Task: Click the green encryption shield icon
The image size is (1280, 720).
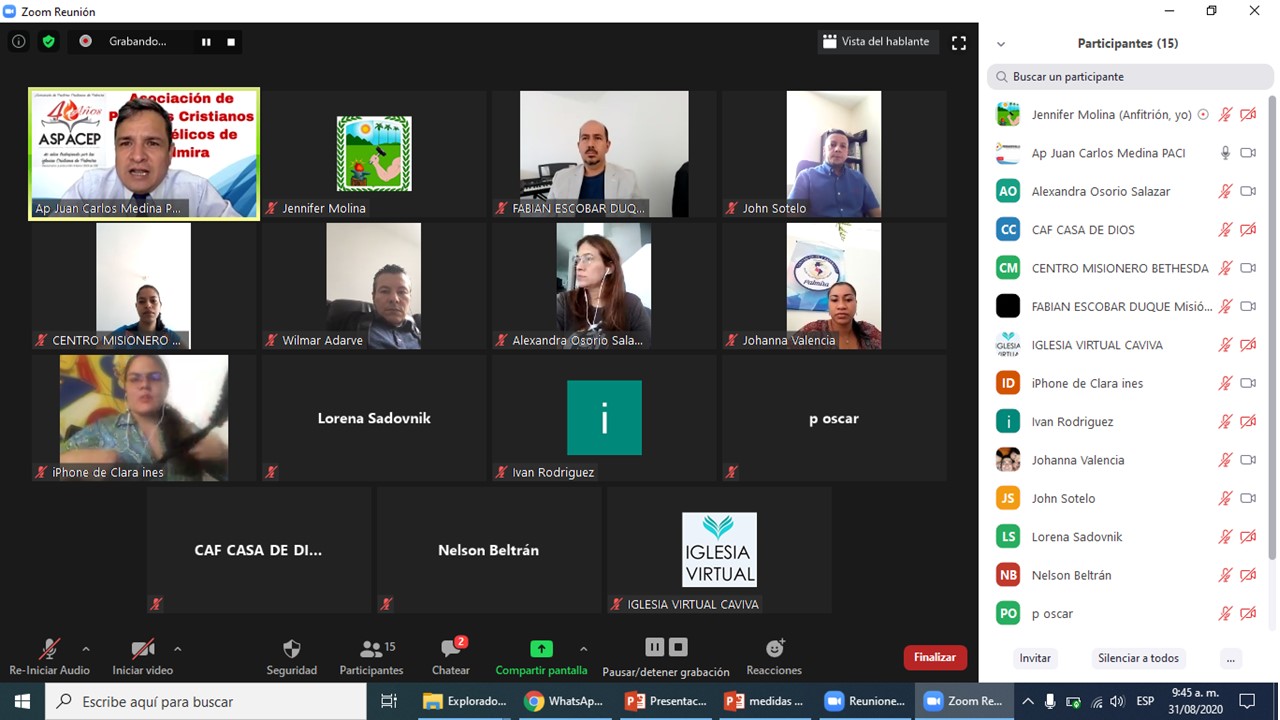Action: tap(48, 41)
